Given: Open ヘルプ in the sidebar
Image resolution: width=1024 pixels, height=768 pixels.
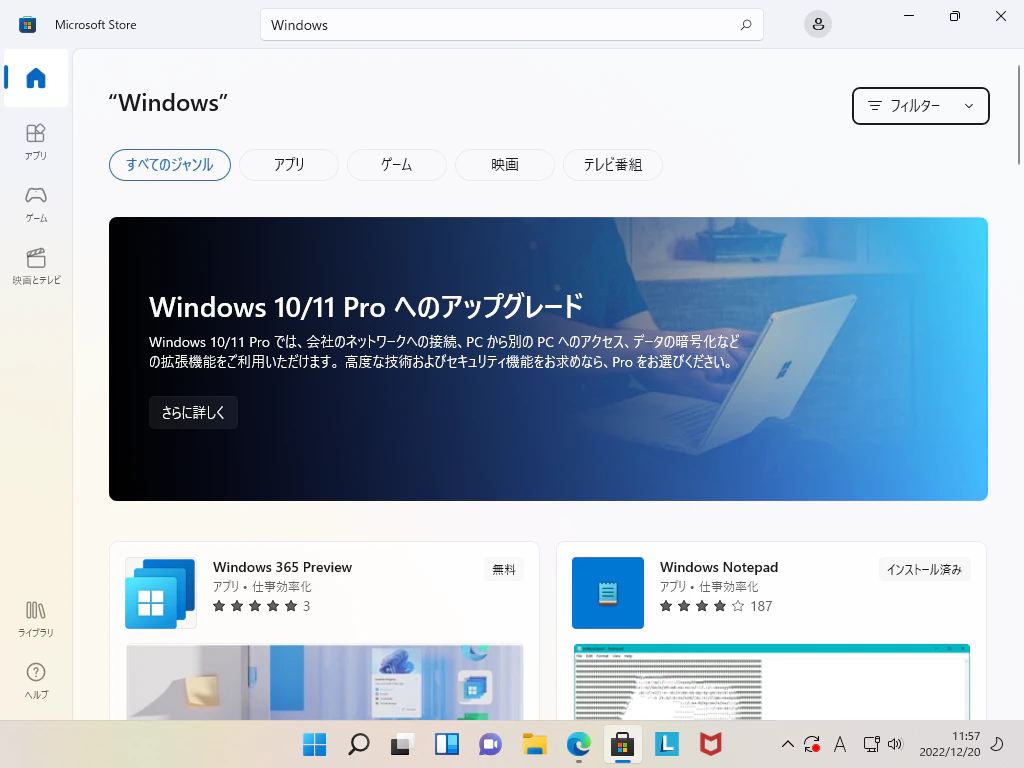Looking at the screenshot, I should (36, 681).
